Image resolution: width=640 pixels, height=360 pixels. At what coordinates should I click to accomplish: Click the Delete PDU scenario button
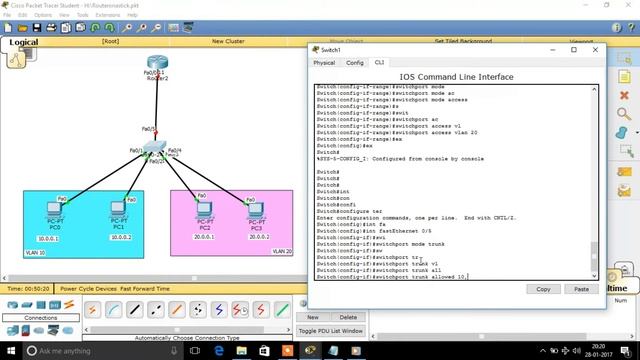pos(348,317)
